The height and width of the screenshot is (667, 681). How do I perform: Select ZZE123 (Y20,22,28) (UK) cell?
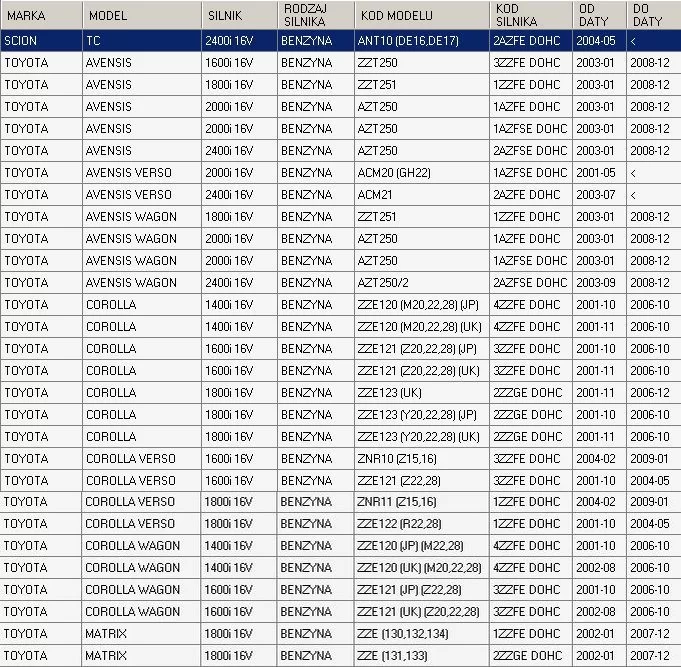[x=422, y=437]
